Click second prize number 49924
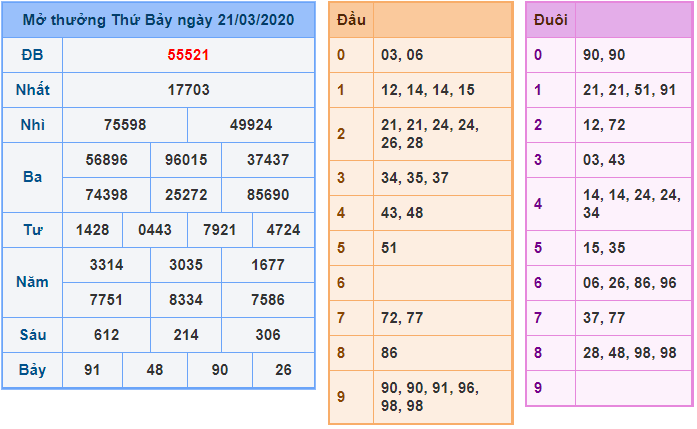Viewport: 697px width, 429px height. pos(250,126)
